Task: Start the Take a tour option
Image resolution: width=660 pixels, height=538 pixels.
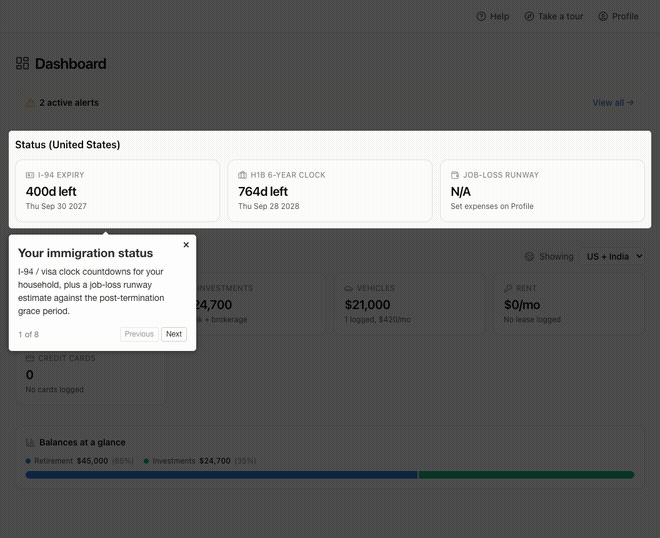Action: tap(554, 16)
